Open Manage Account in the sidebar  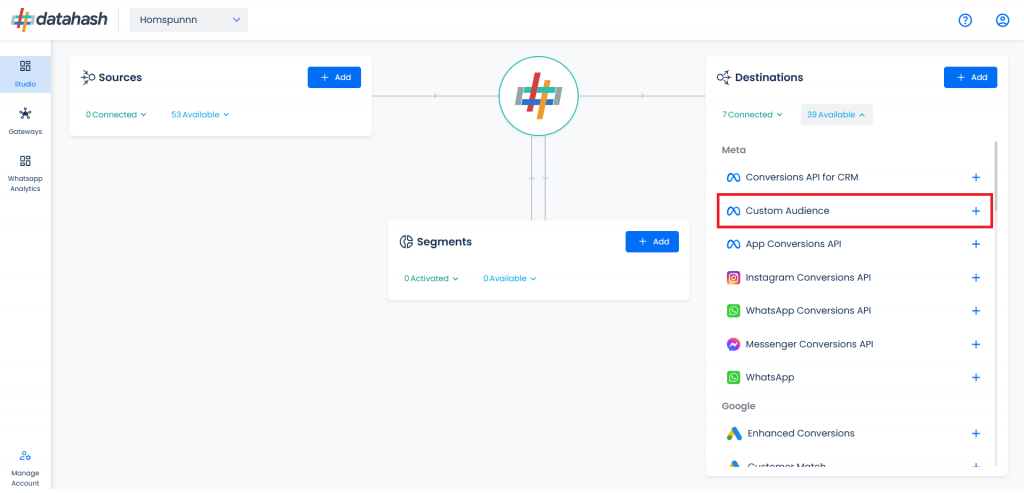pos(25,467)
